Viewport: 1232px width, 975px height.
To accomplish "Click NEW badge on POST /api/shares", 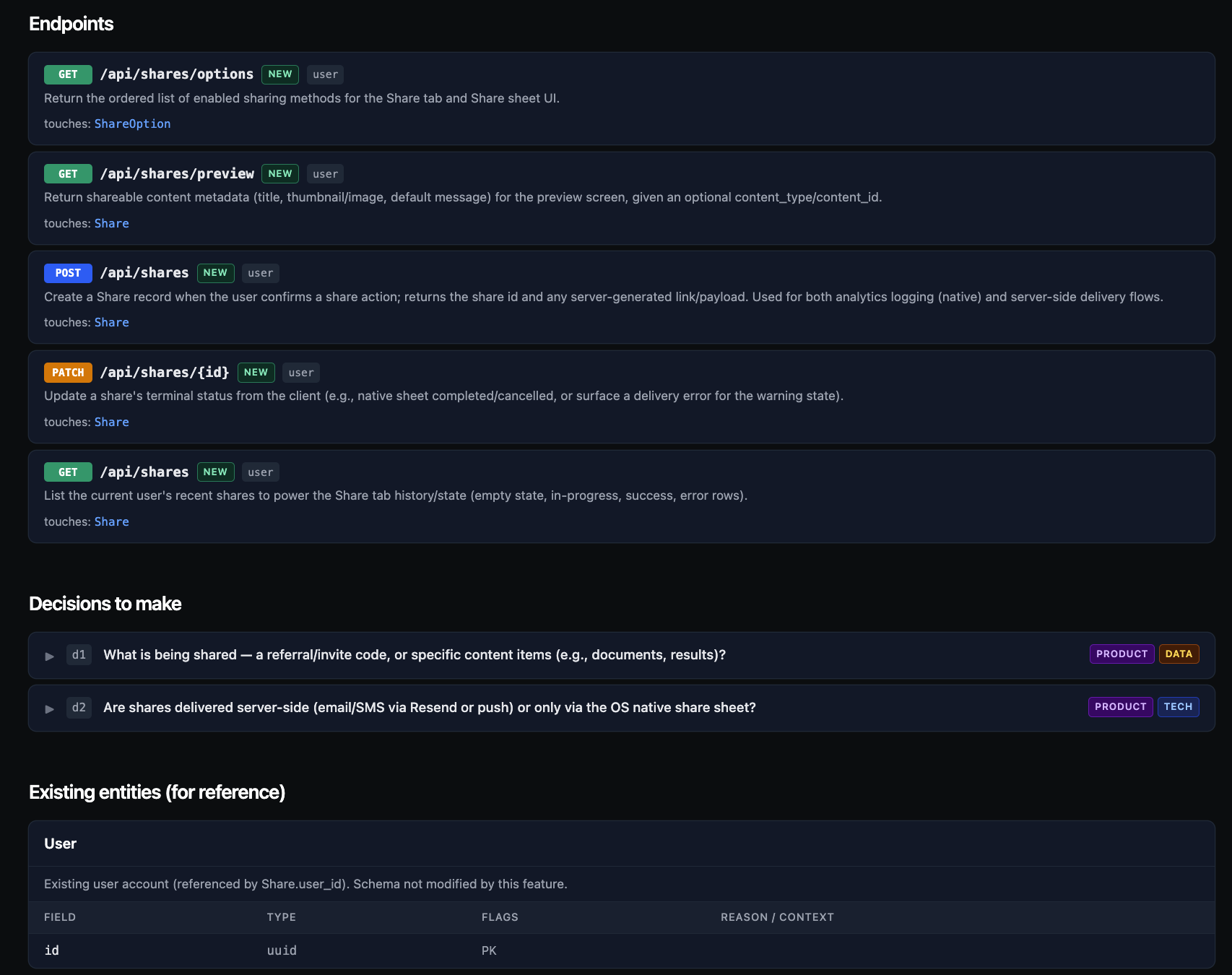I will coord(215,272).
